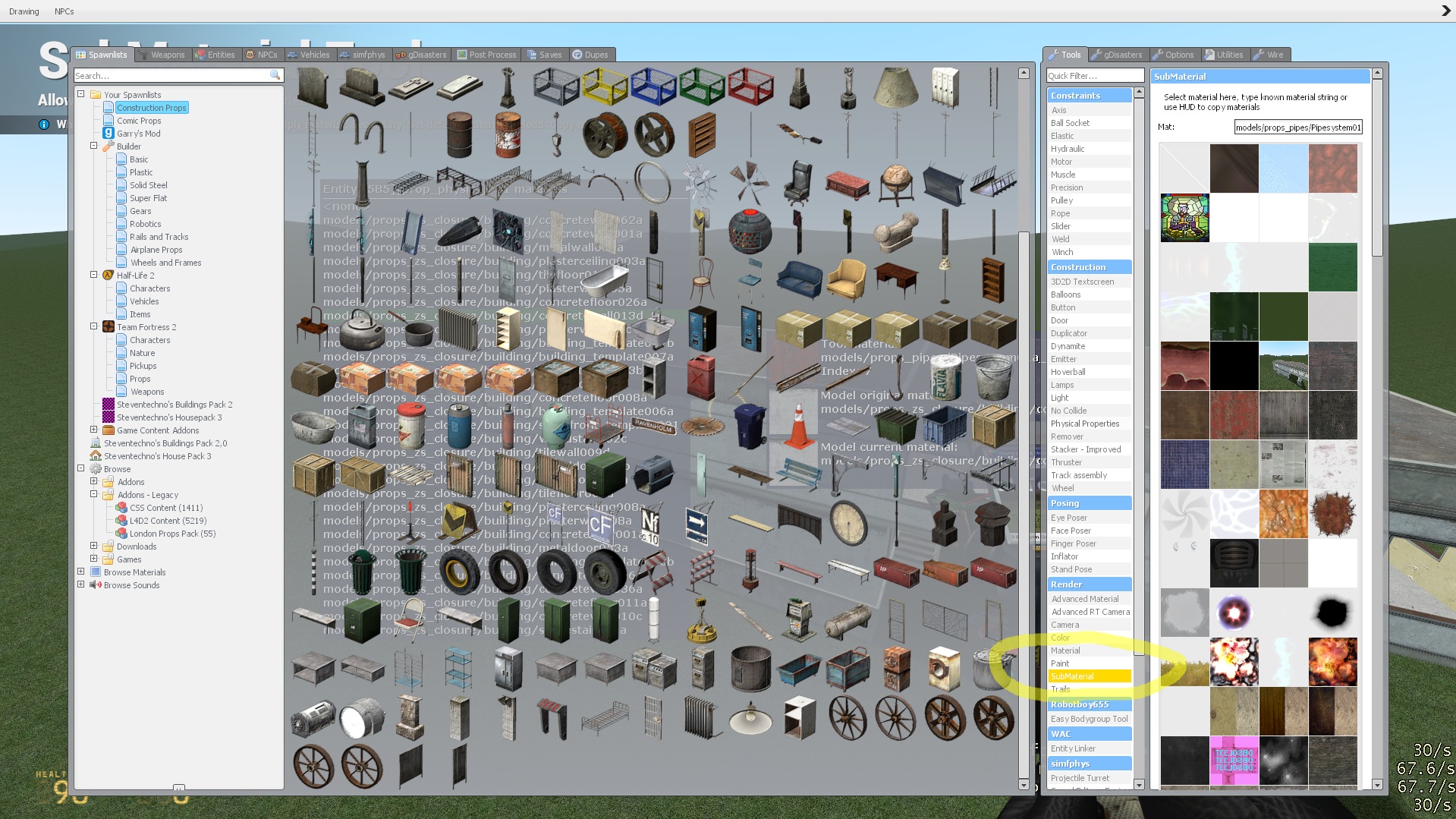
Task: Collapse the Your Spawnlists tree node
Action: (81, 94)
